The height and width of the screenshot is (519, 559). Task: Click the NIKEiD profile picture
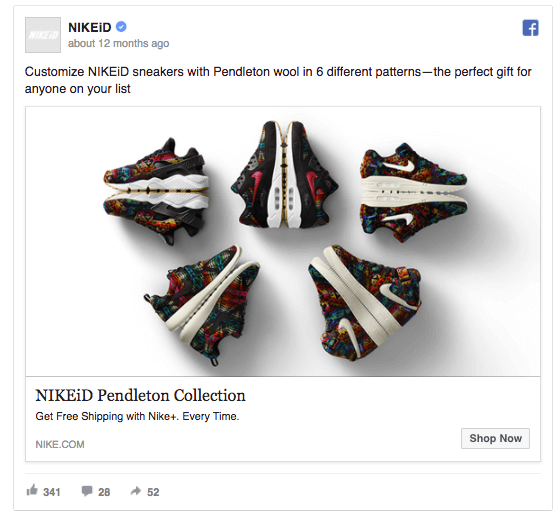click(43, 35)
